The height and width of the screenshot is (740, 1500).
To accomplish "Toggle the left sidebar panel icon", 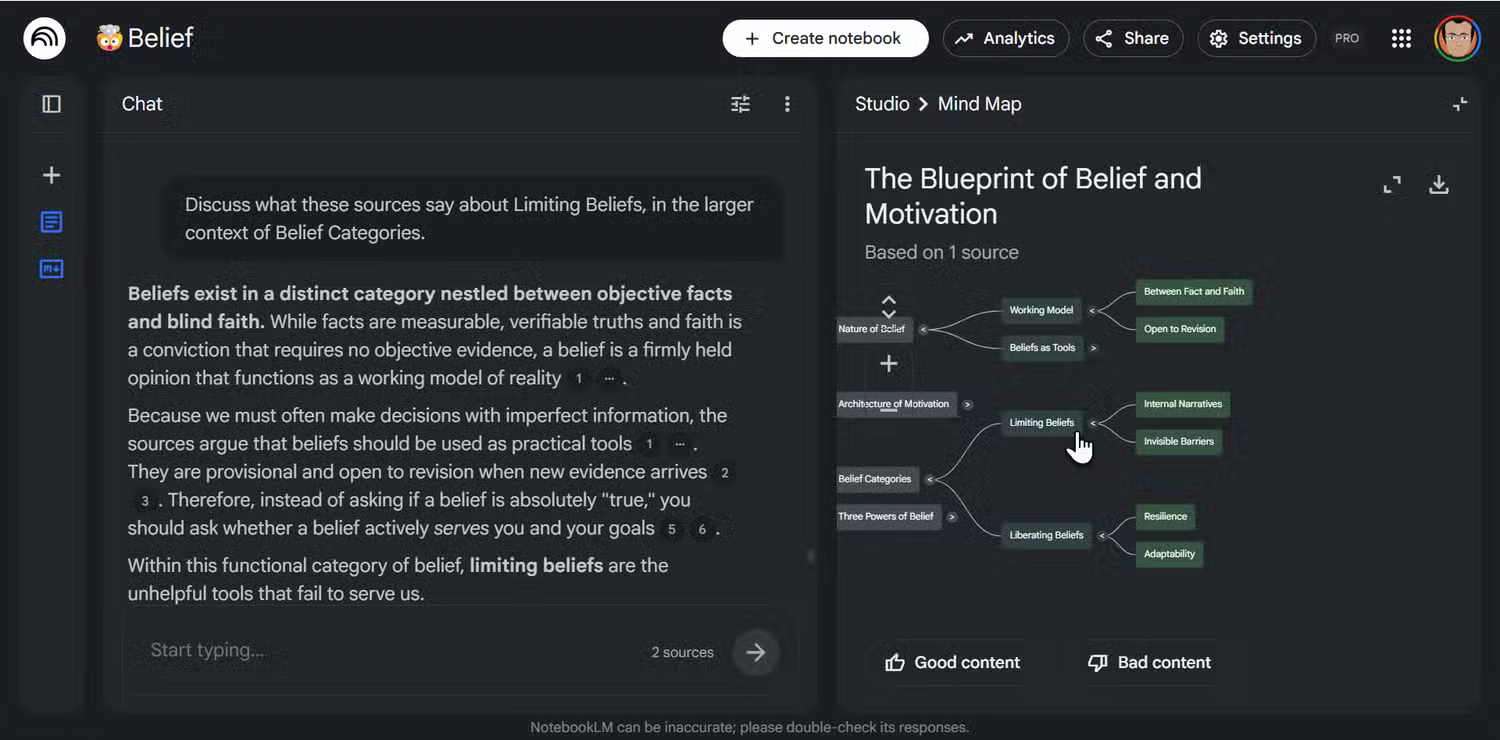I will 51,104.
